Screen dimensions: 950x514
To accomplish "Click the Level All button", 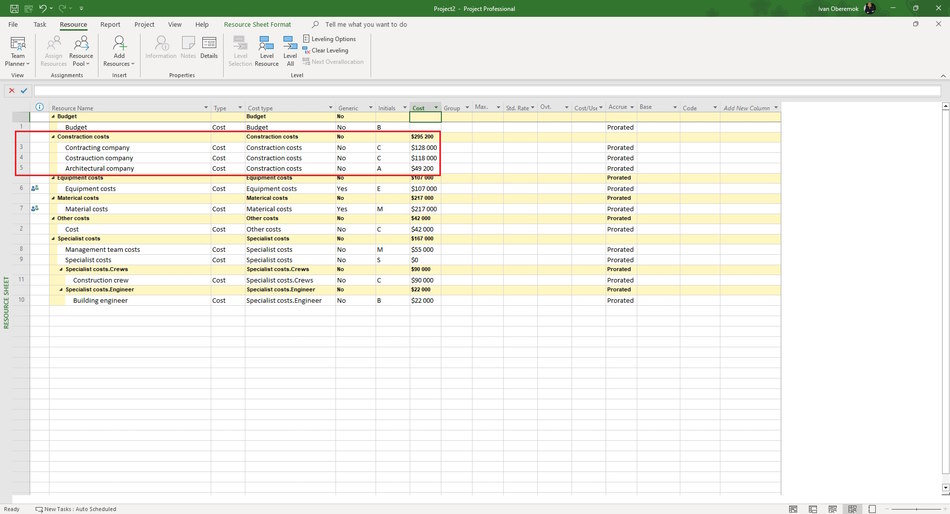I will pos(290,52).
